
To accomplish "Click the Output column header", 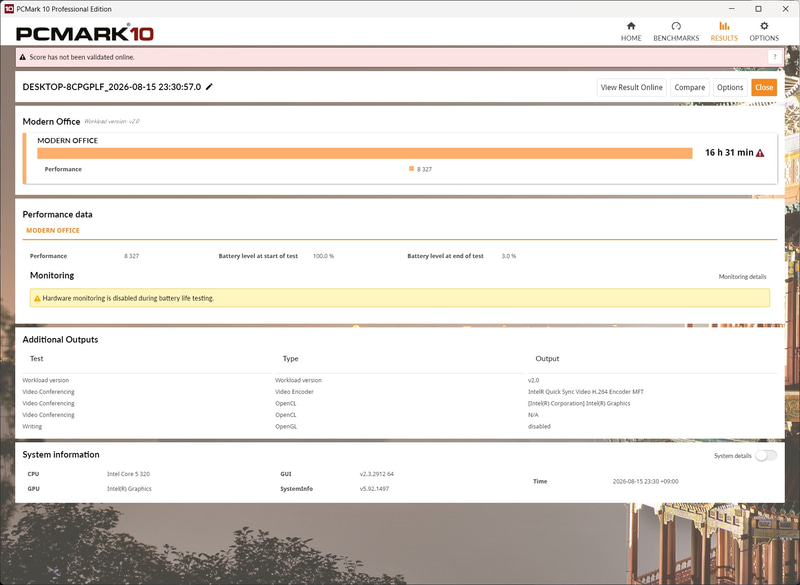I will click(x=547, y=359).
